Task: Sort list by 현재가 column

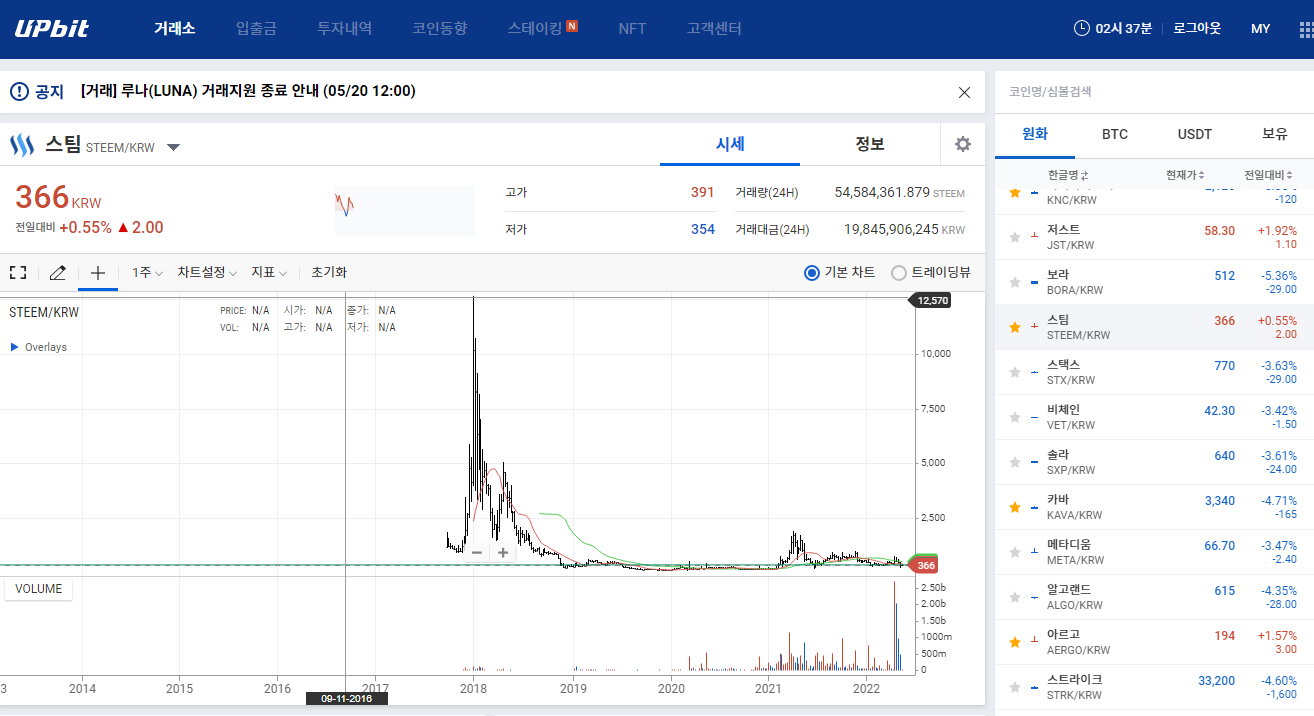Action: (1185, 175)
